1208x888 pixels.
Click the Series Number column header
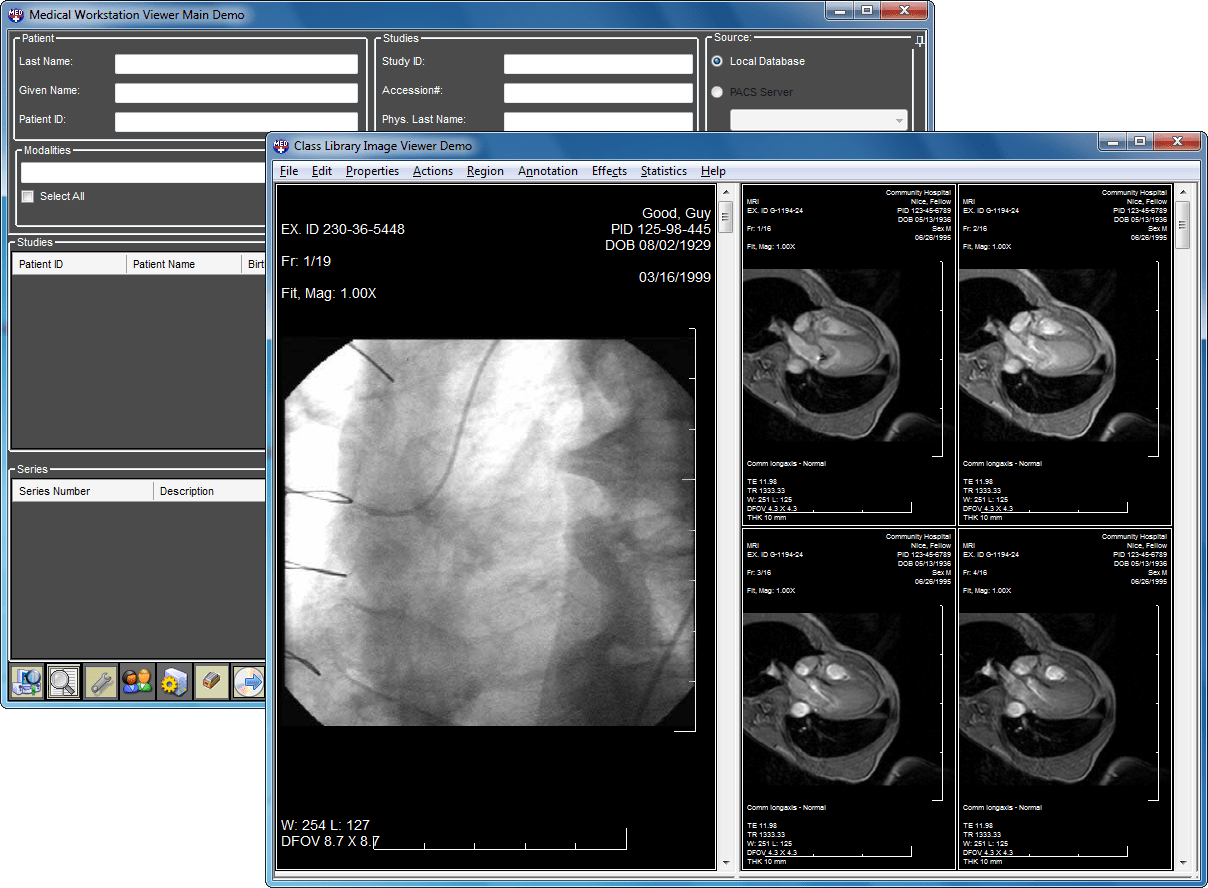[83, 491]
